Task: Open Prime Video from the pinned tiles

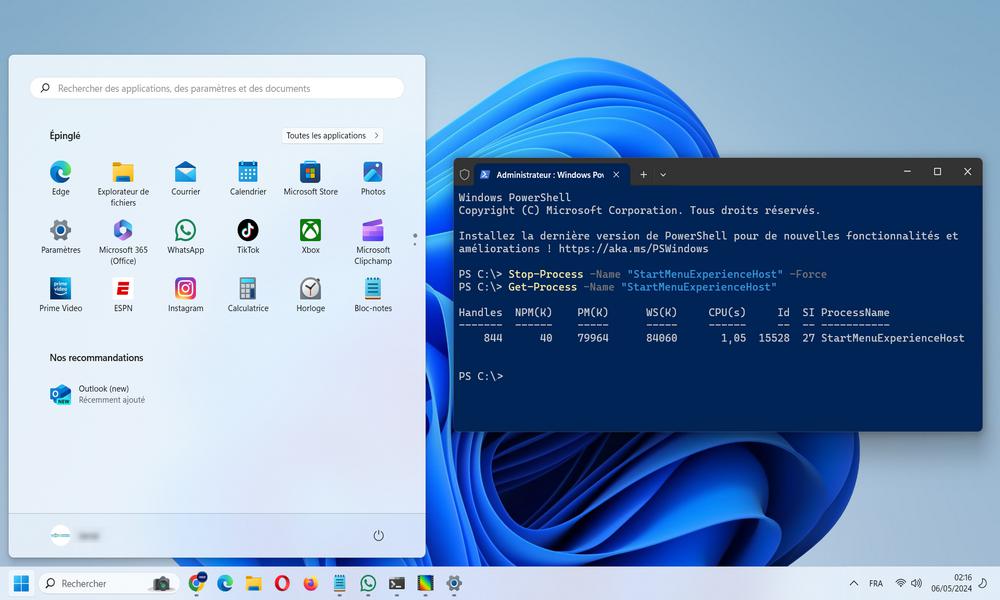Action: [x=60, y=290]
